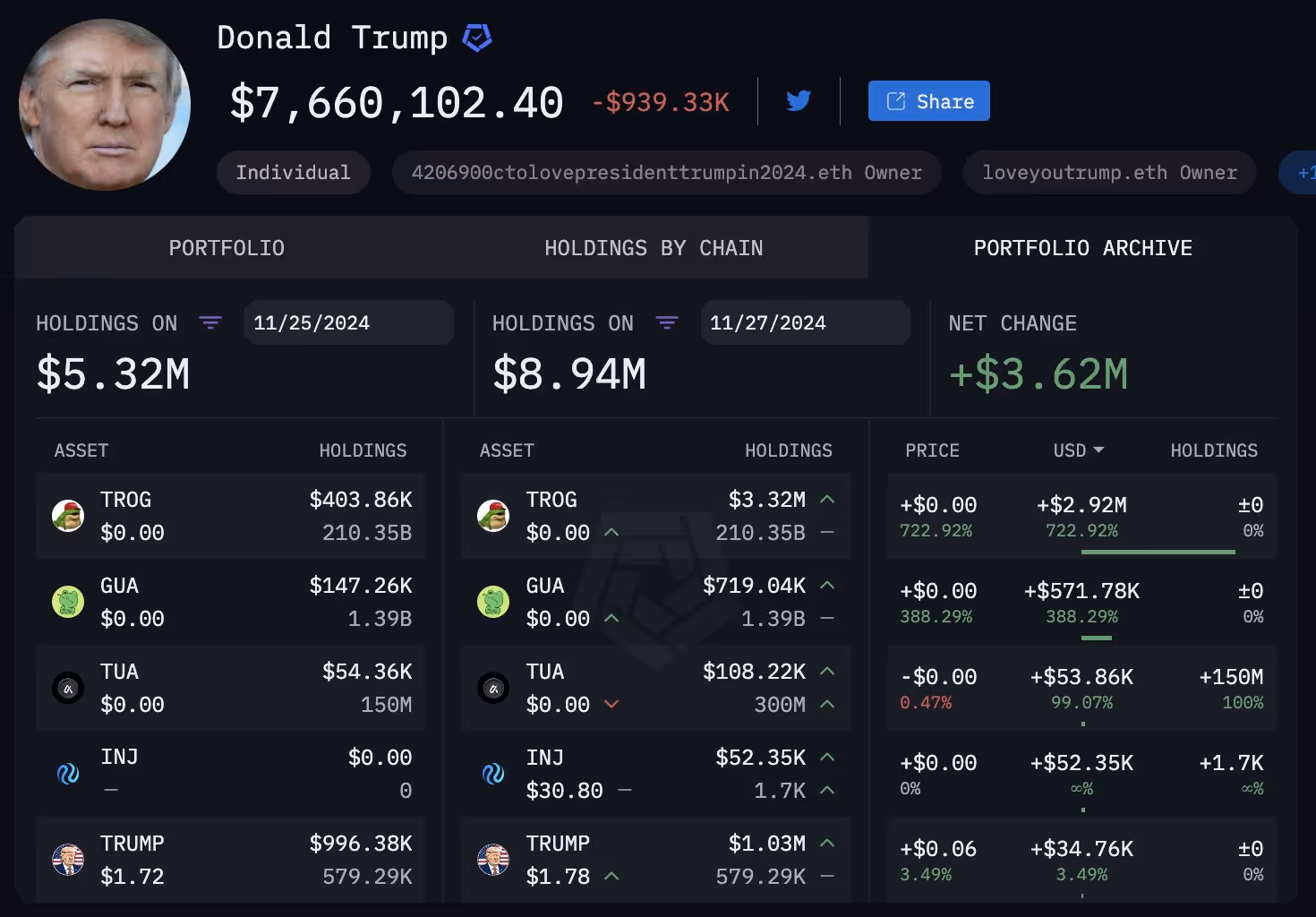Click GUA $147.26K holdings value
The height and width of the screenshot is (917, 1316).
coord(361,586)
